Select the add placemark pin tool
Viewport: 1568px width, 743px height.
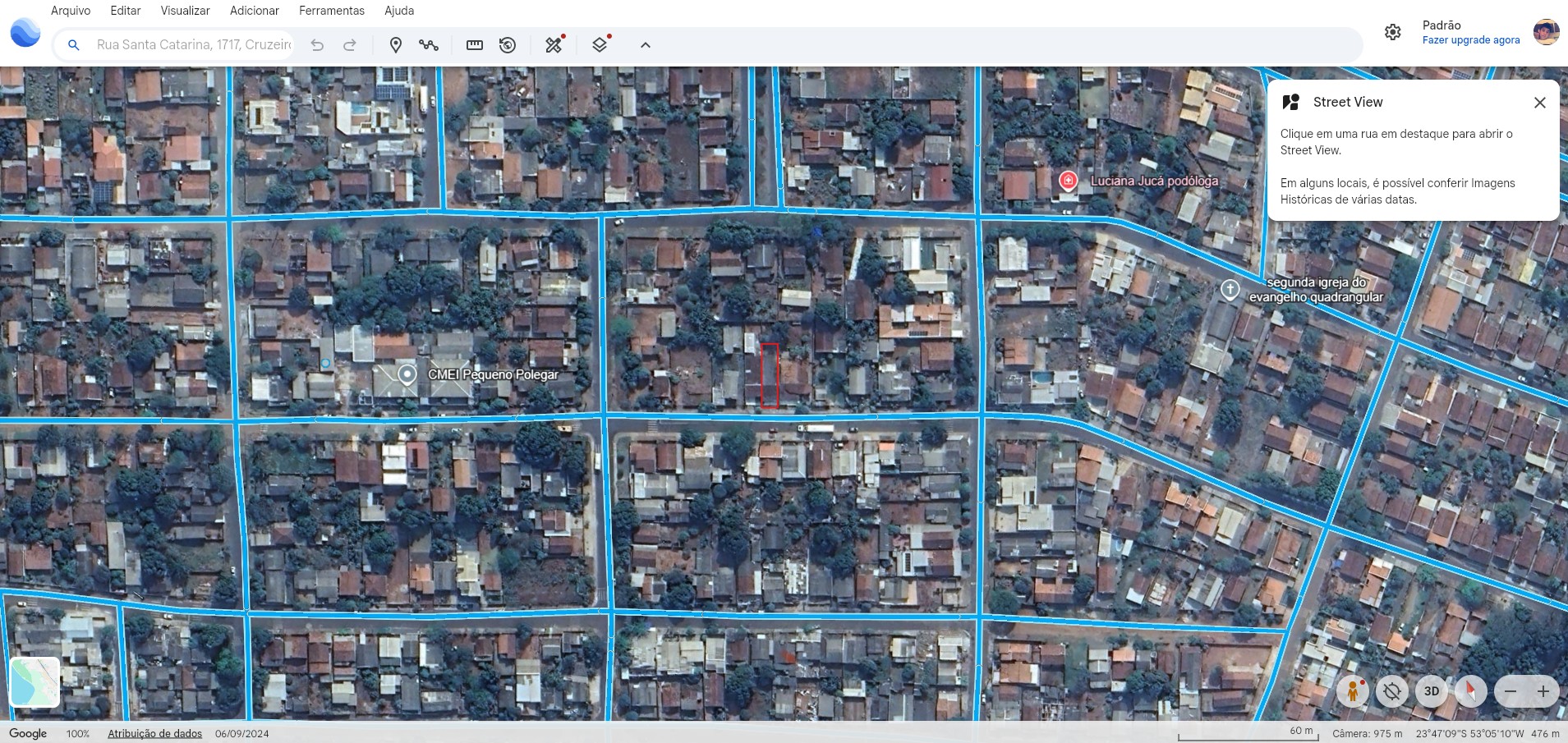(396, 45)
